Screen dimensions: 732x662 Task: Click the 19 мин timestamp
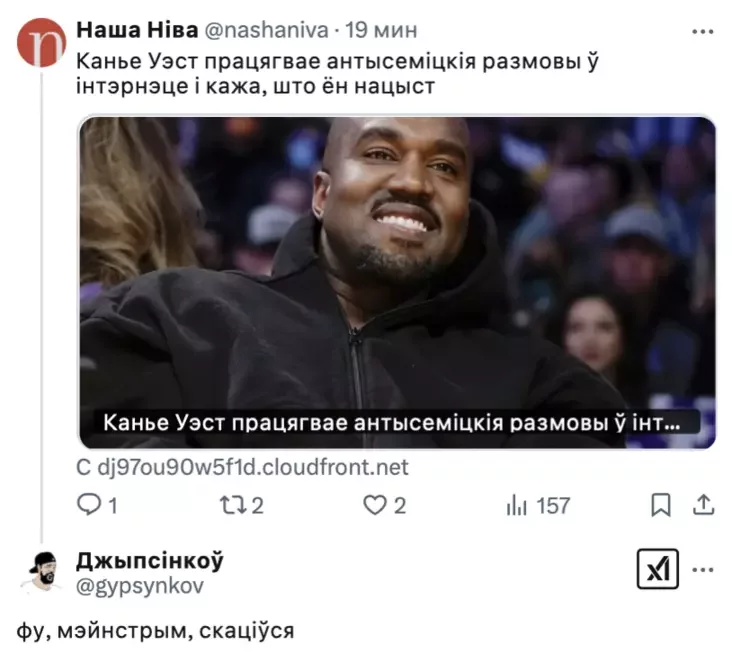click(381, 31)
